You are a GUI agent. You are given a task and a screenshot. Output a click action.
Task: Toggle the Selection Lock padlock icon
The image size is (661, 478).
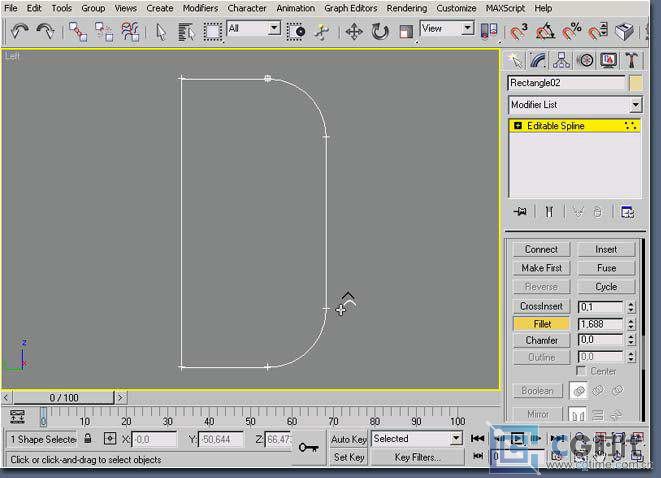tap(87, 438)
